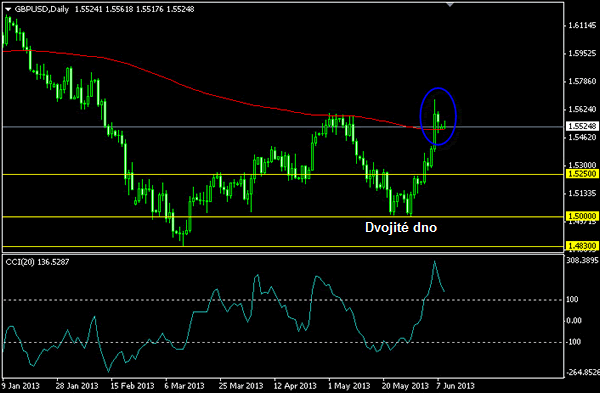
Task: Click the date label 20 May 2013
Action: click(x=406, y=386)
